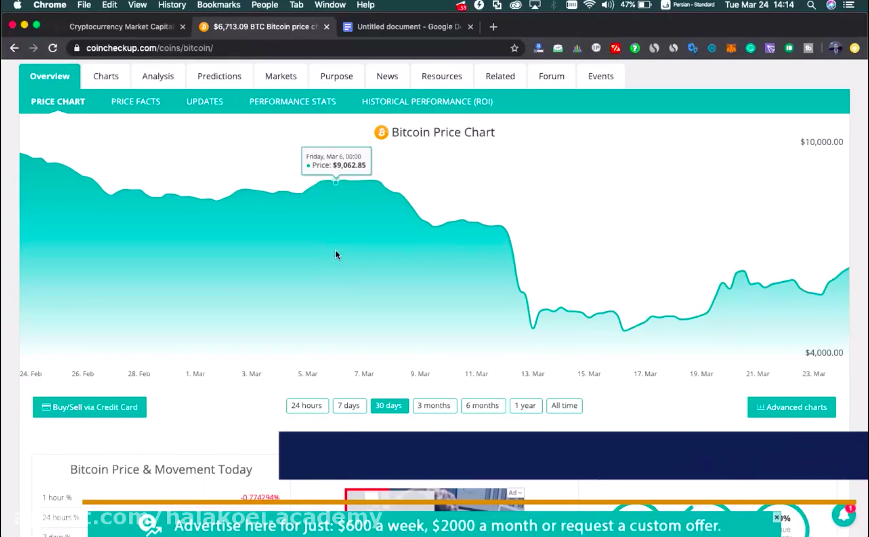This screenshot has width=869, height=537.
Task: Click the Persian - Standard input source
Action: click(688, 5)
